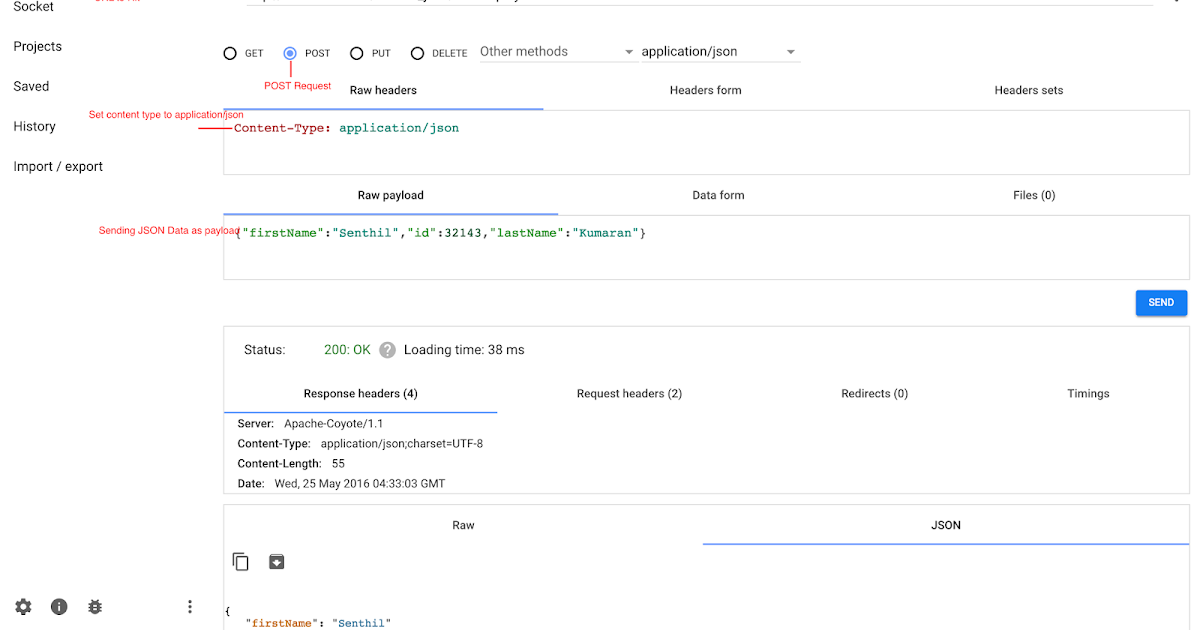Open History in the sidebar
This screenshot has height=630, width=1200.
[x=35, y=127]
